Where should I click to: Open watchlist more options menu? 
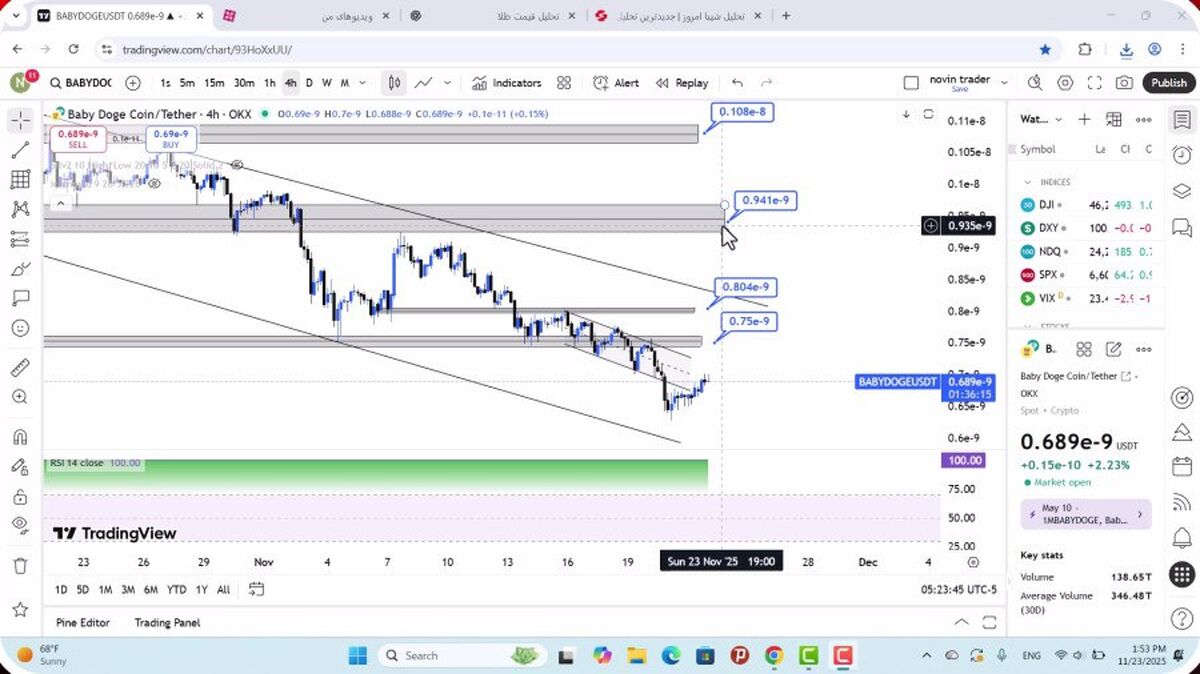pos(1143,119)
